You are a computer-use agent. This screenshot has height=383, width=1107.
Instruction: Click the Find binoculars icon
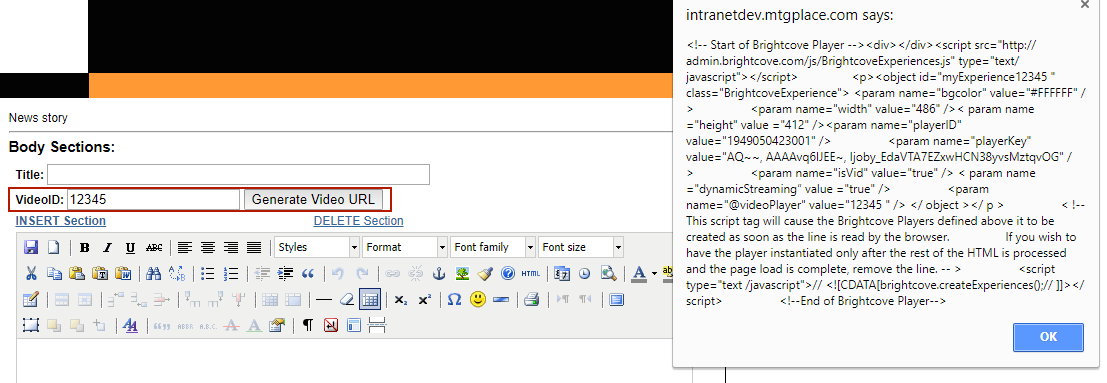154,273
